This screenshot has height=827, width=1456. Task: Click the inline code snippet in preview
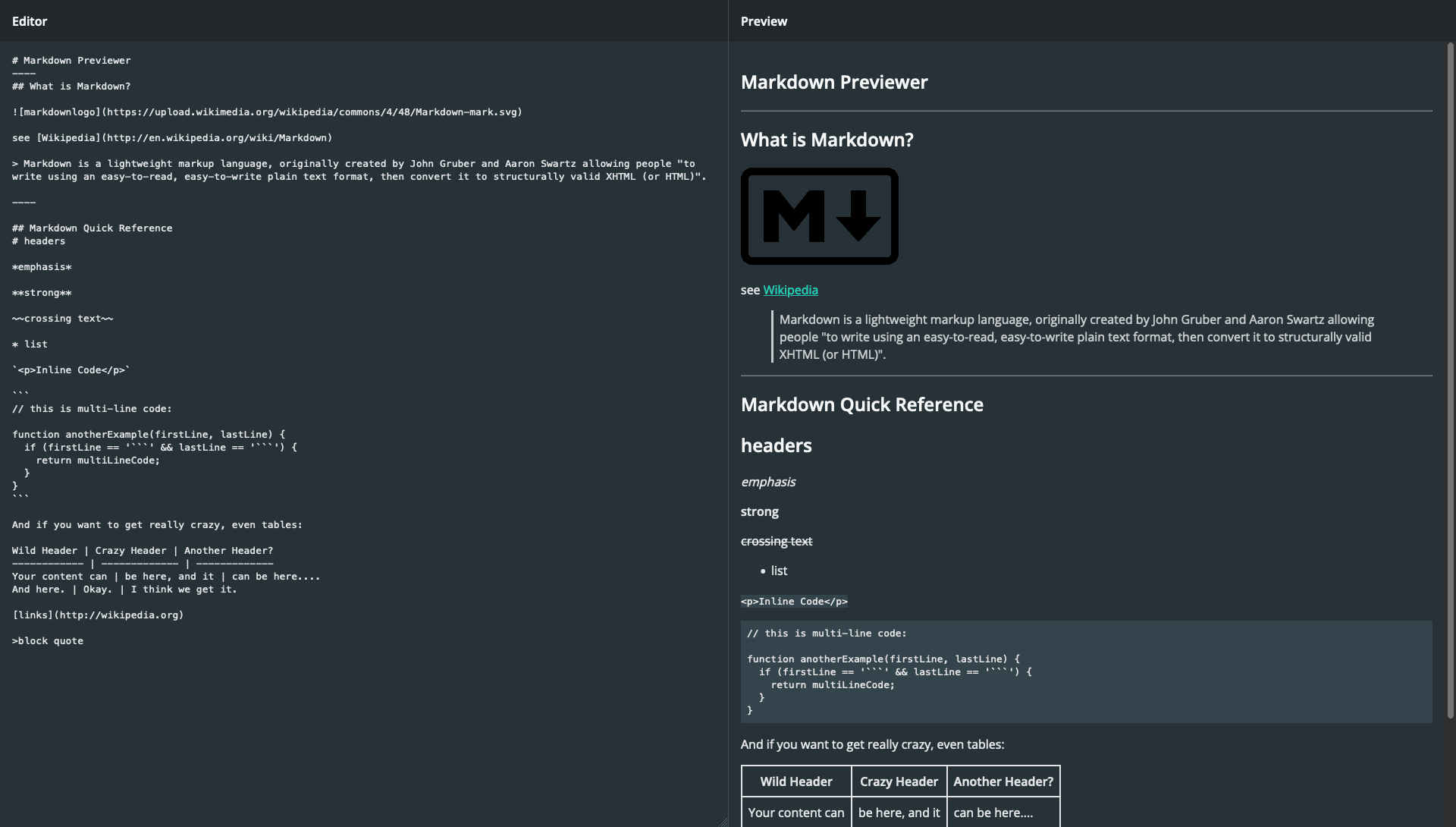793,601
